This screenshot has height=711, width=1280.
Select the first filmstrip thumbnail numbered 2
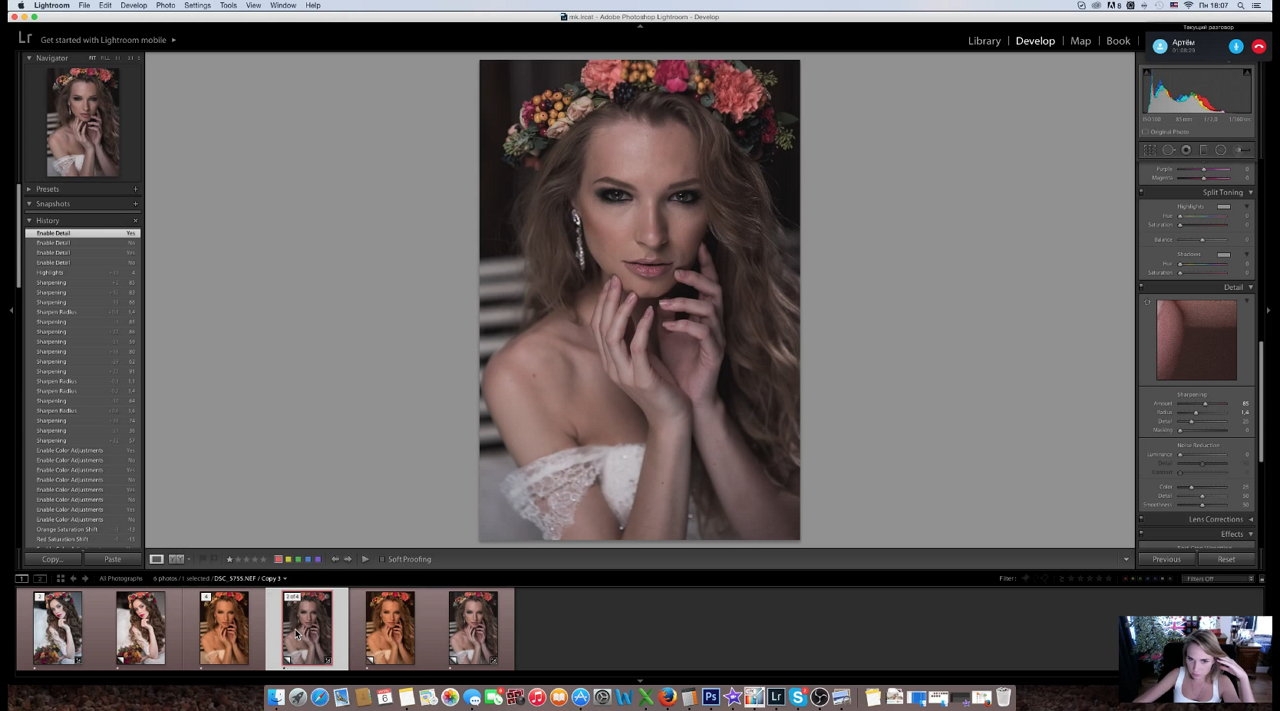[58, 628]
